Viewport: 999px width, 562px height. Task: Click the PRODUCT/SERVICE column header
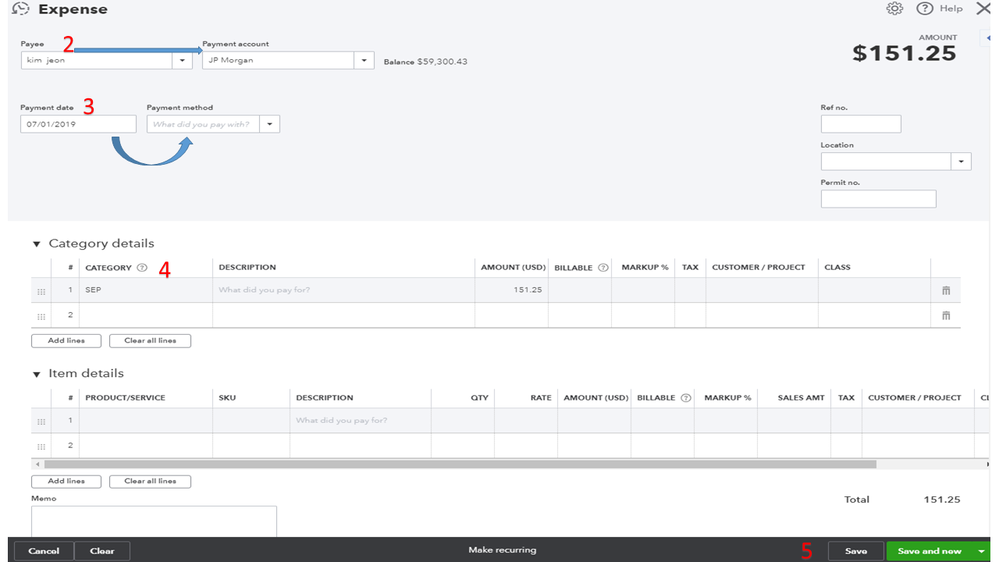point(126,398)
